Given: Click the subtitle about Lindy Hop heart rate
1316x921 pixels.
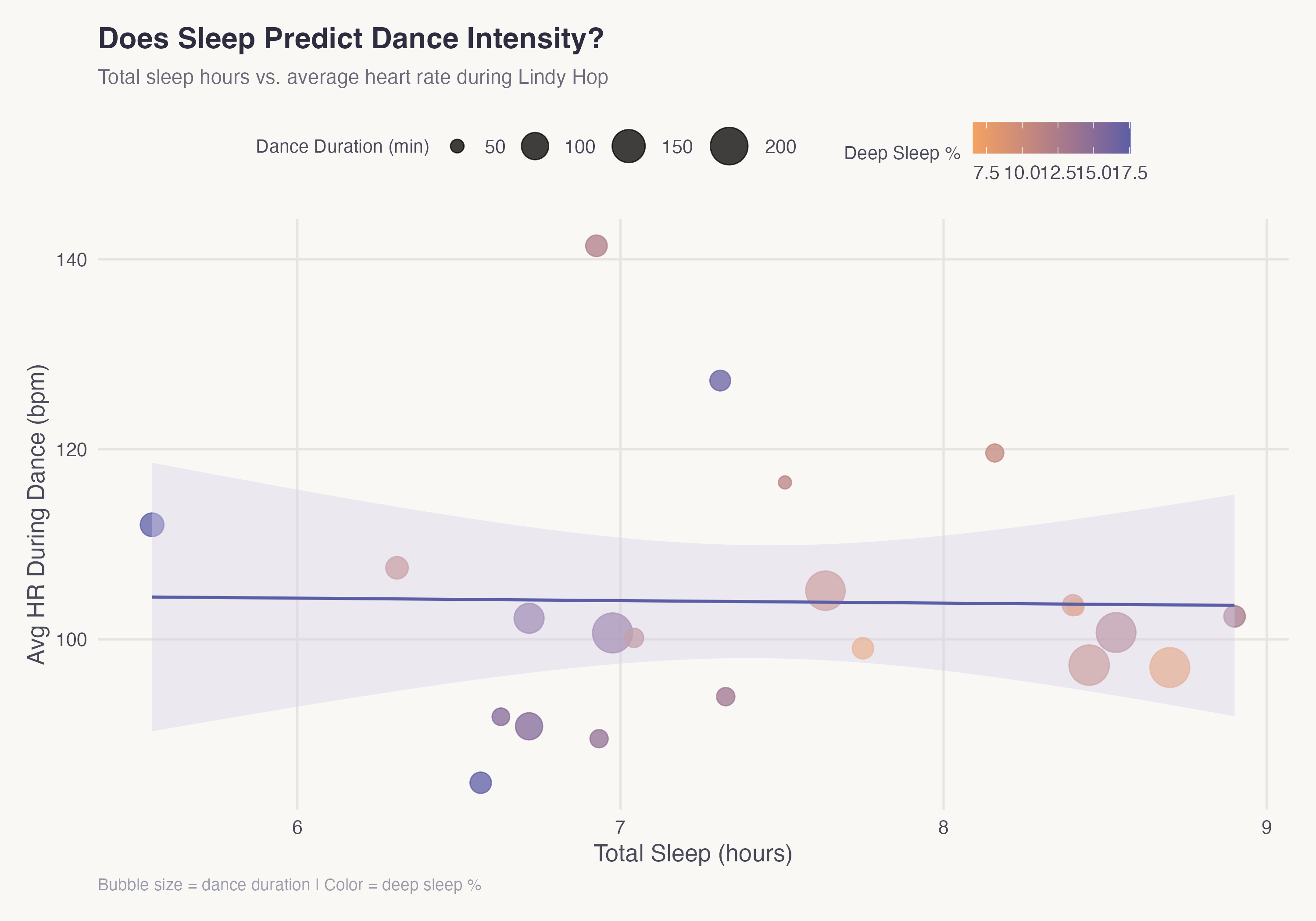Looking at the screenshot, I should (353, 77).
